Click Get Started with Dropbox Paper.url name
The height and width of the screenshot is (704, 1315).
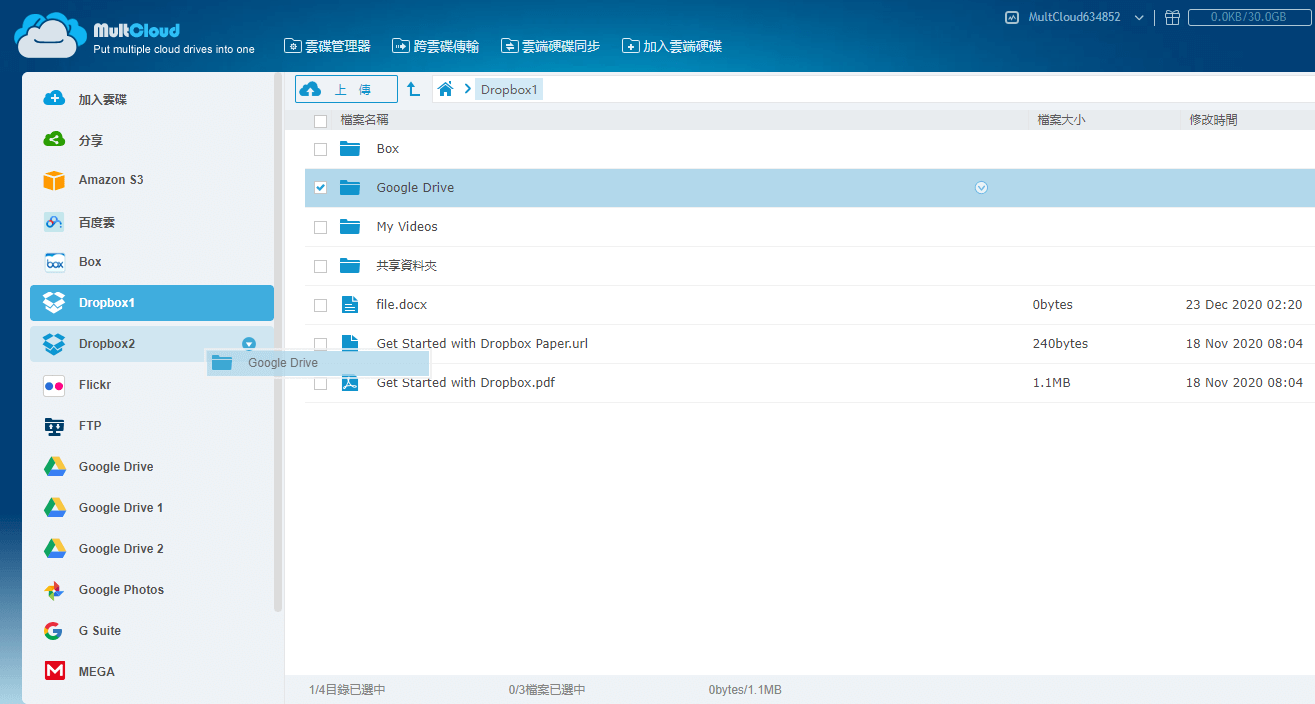tap(482, 344)
